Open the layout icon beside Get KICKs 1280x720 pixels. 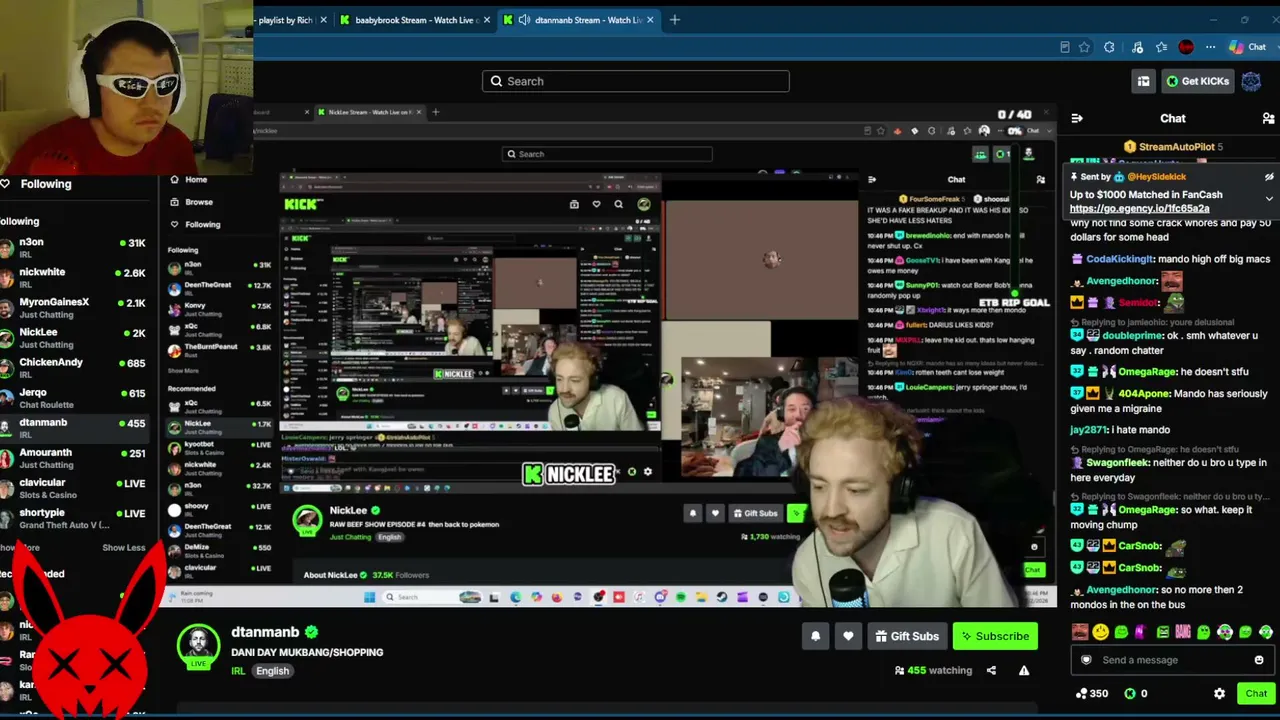pyautogui.click(x=1143, y=81)
